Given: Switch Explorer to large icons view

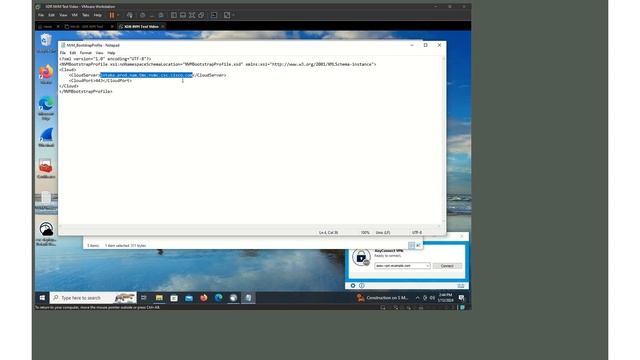Looking at the screenshot, I should (x=418, y=245).
